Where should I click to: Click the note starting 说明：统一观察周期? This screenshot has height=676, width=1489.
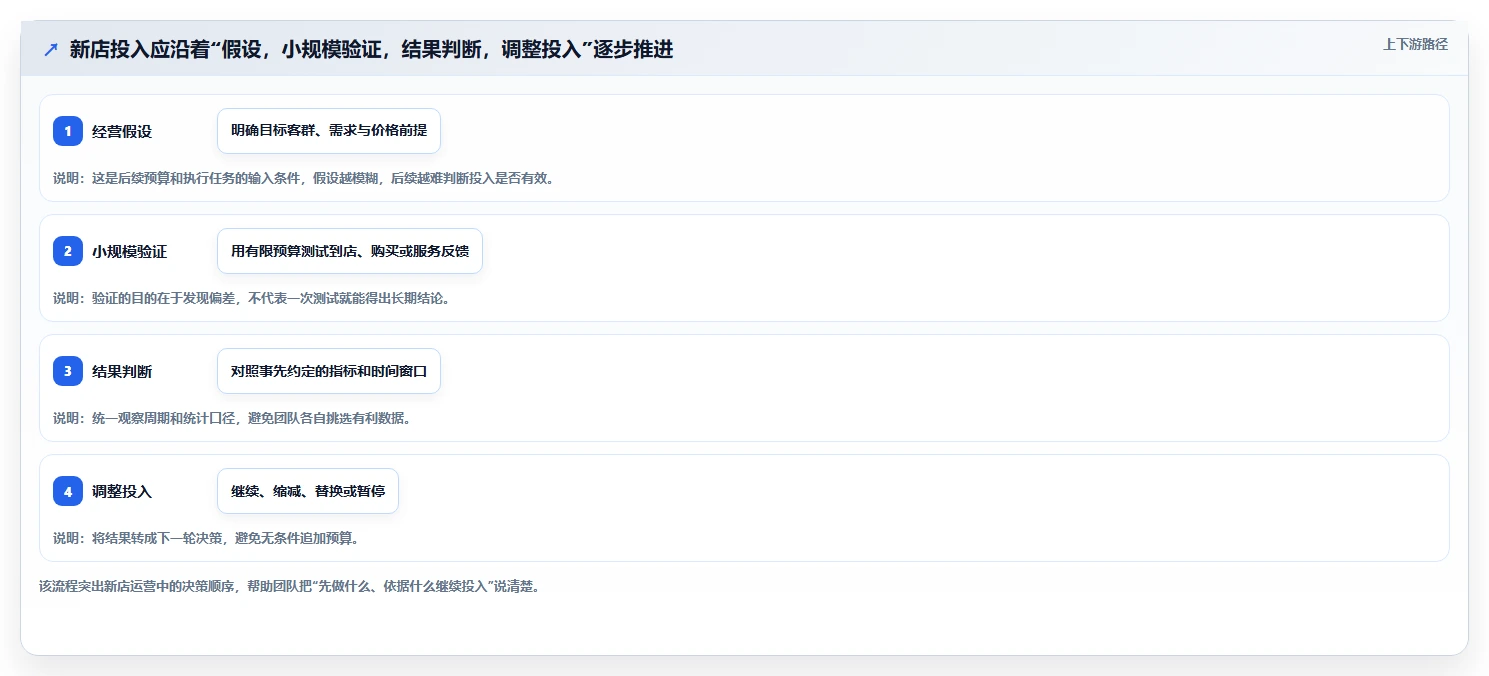[232, 418]
